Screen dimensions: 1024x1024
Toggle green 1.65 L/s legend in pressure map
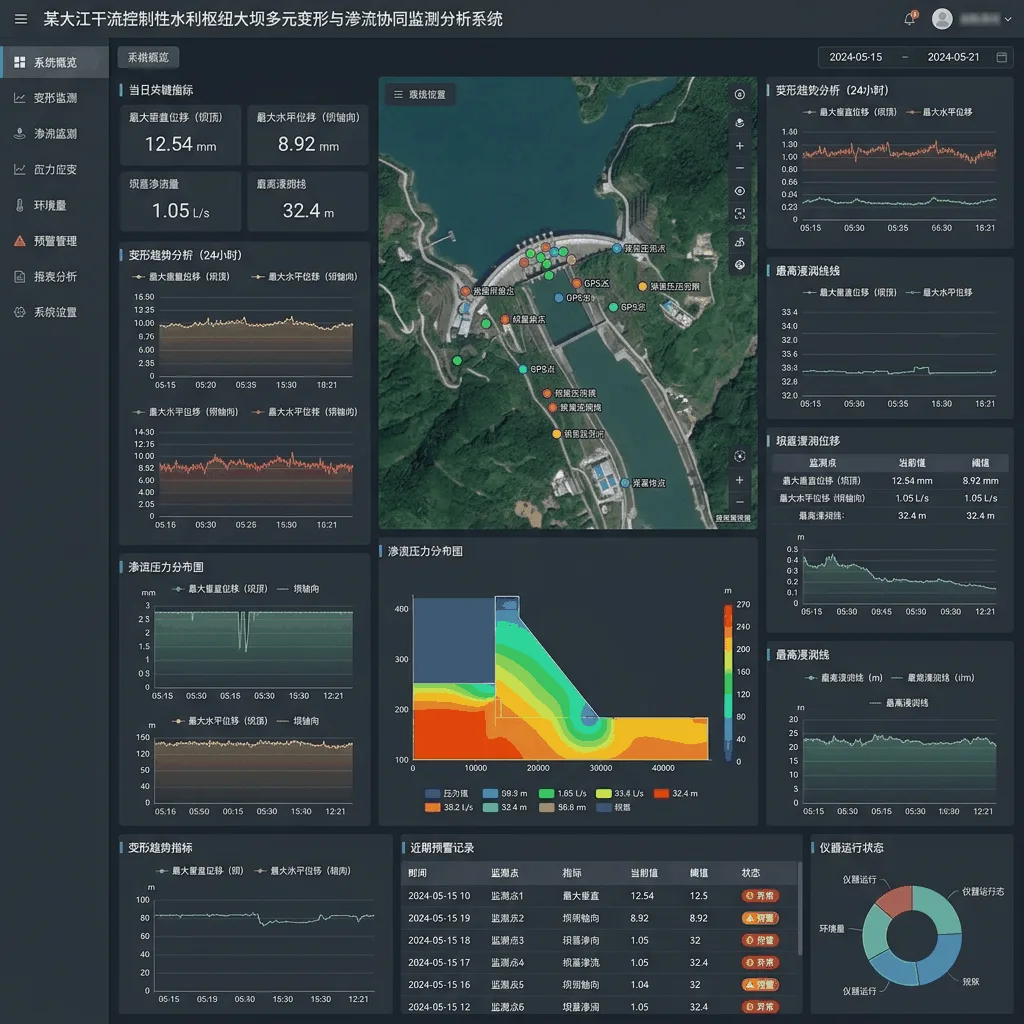562,793
